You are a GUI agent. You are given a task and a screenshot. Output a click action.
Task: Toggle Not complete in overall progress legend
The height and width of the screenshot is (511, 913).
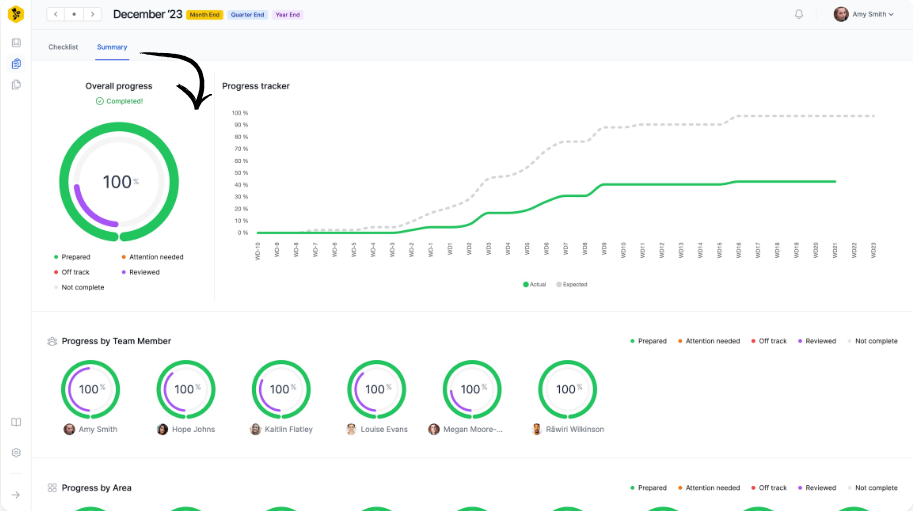tap(79, 287)
